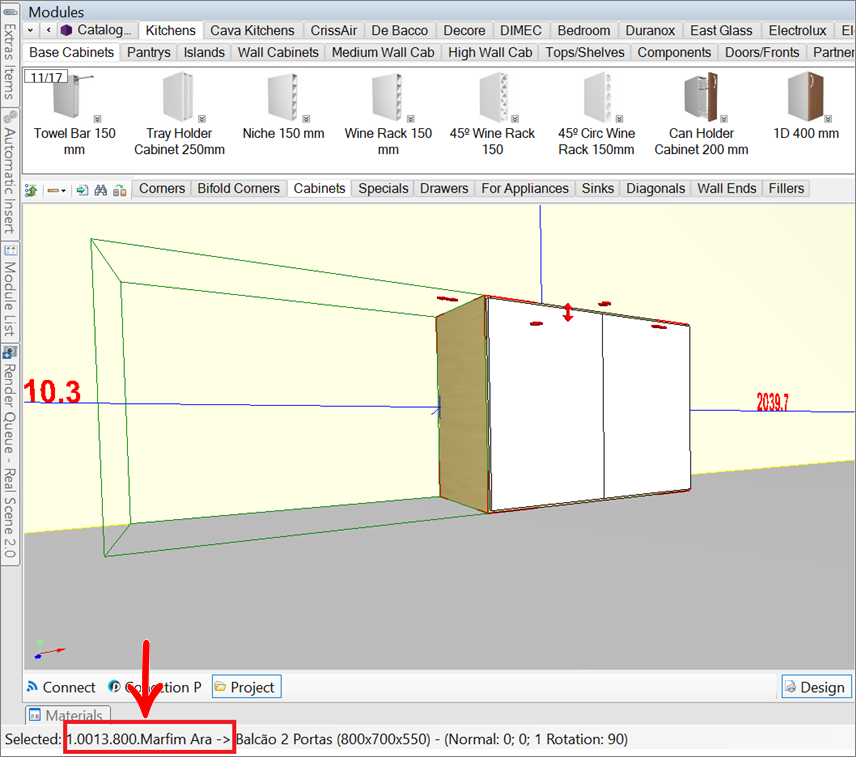Expand options for Towel Bar 150 mm
The height and width of the screenshot is (757, 856).
point(97,118)
